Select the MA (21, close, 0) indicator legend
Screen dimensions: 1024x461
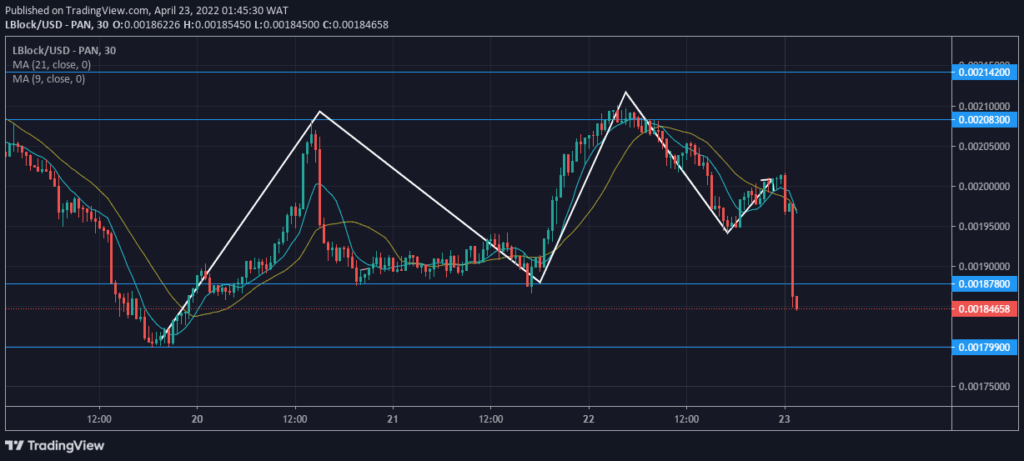coord(52,65)
